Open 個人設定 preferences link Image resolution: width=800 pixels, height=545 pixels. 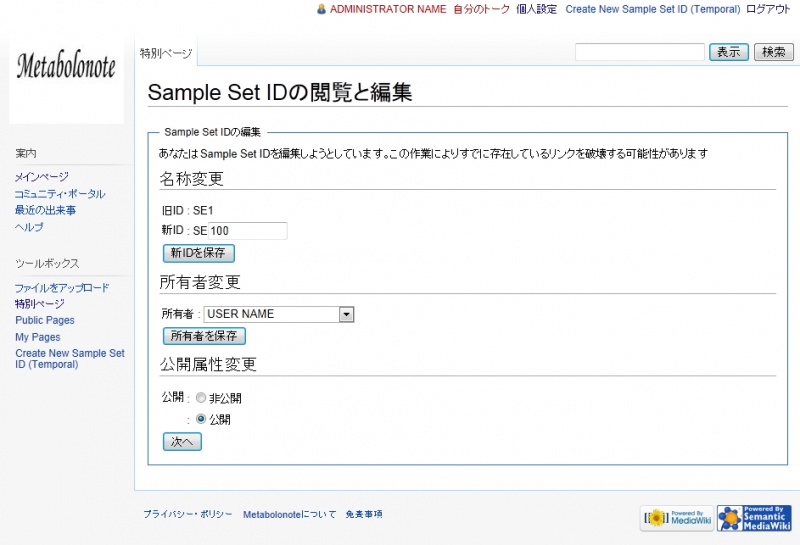click(x=537, y=9)
